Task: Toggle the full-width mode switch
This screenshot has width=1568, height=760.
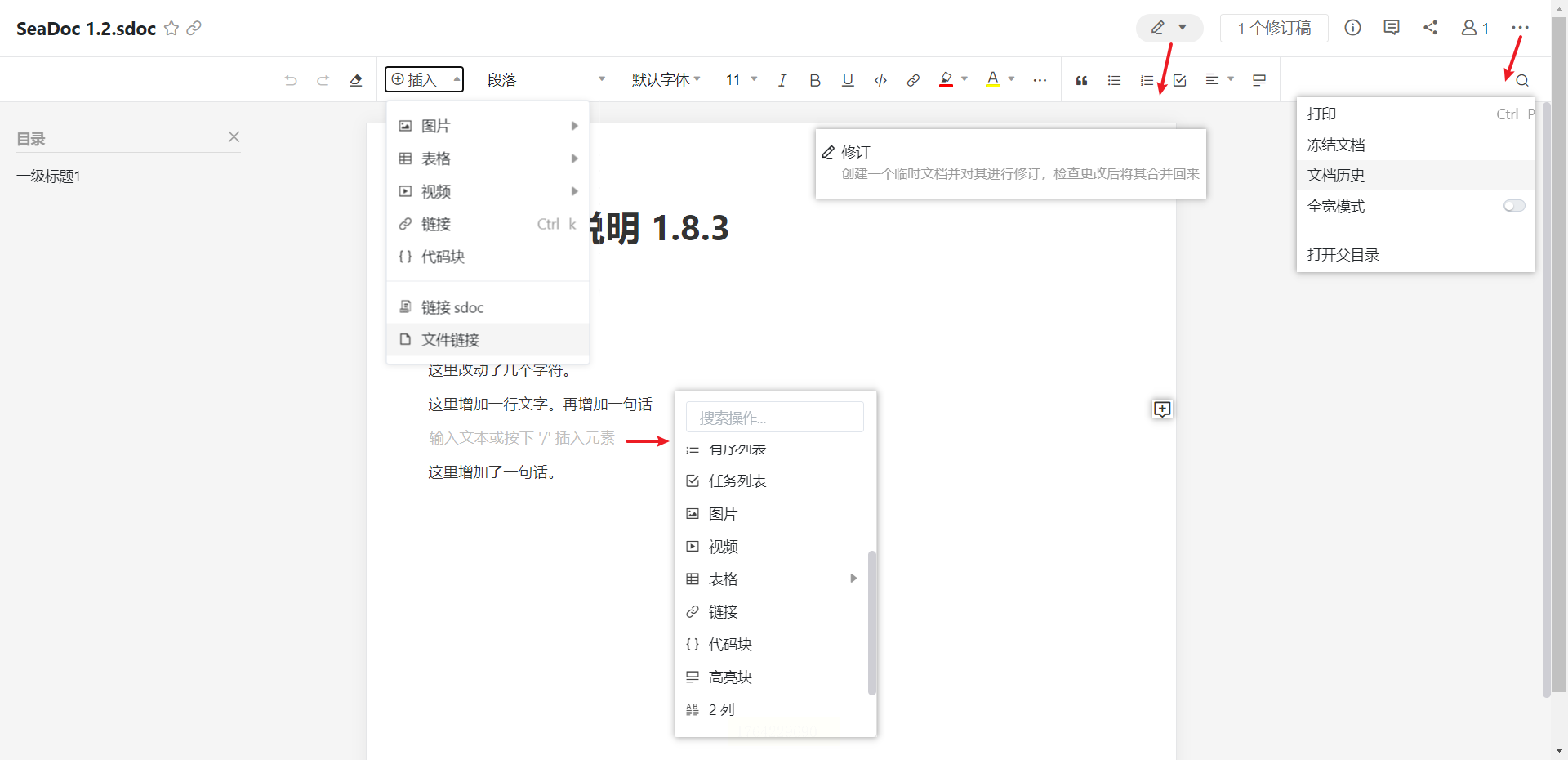Action: point(1513,206)
